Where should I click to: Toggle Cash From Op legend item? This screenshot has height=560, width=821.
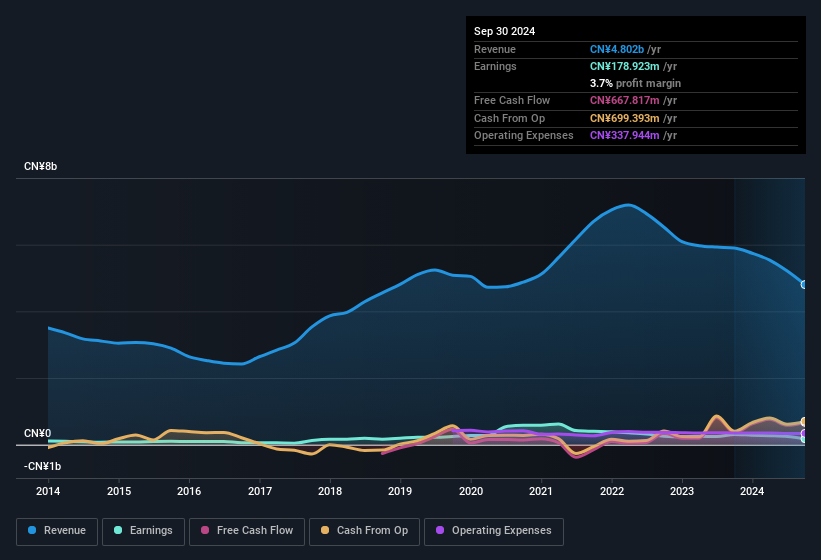(x=363, y=531)
